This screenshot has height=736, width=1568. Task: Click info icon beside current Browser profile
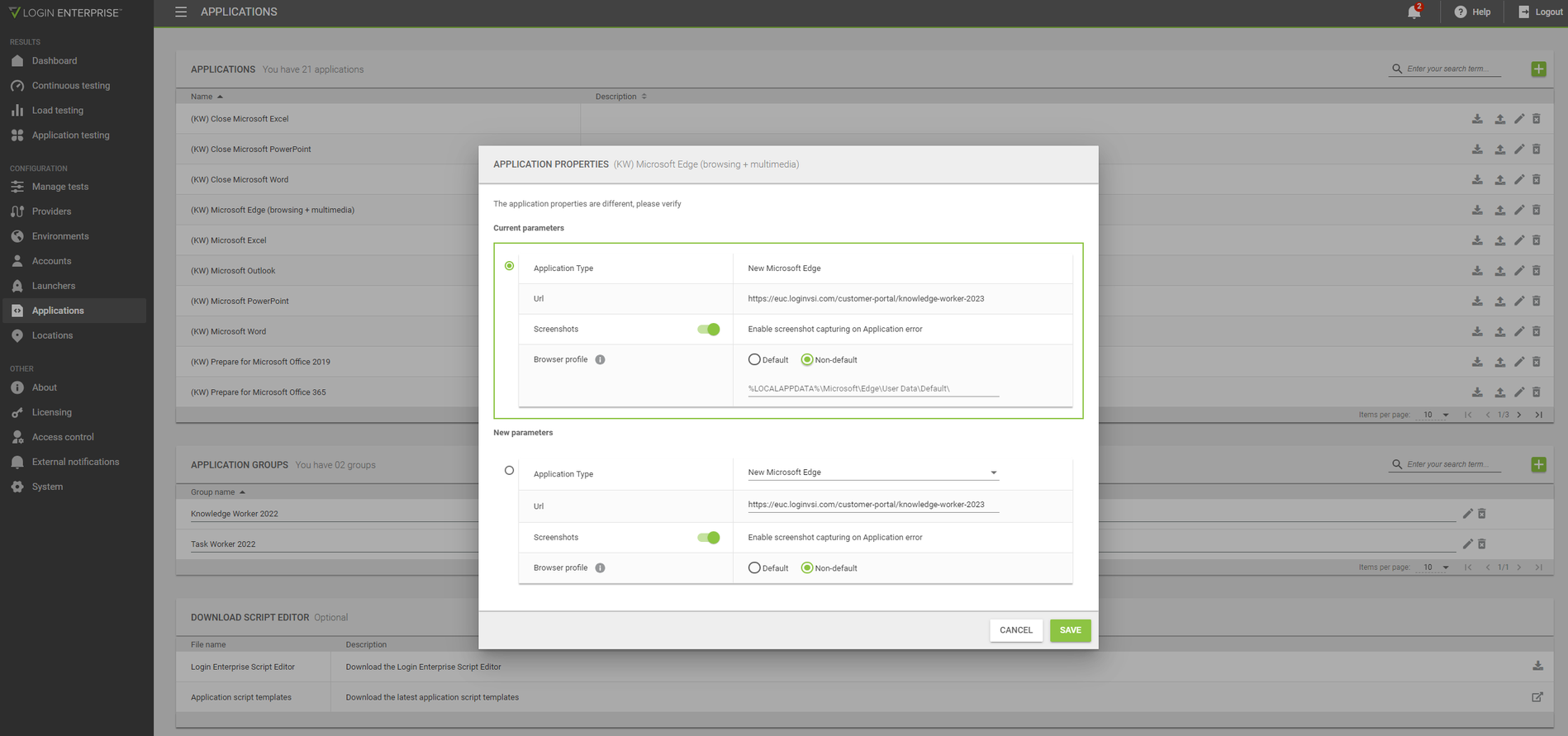click(x=600, y=359)
